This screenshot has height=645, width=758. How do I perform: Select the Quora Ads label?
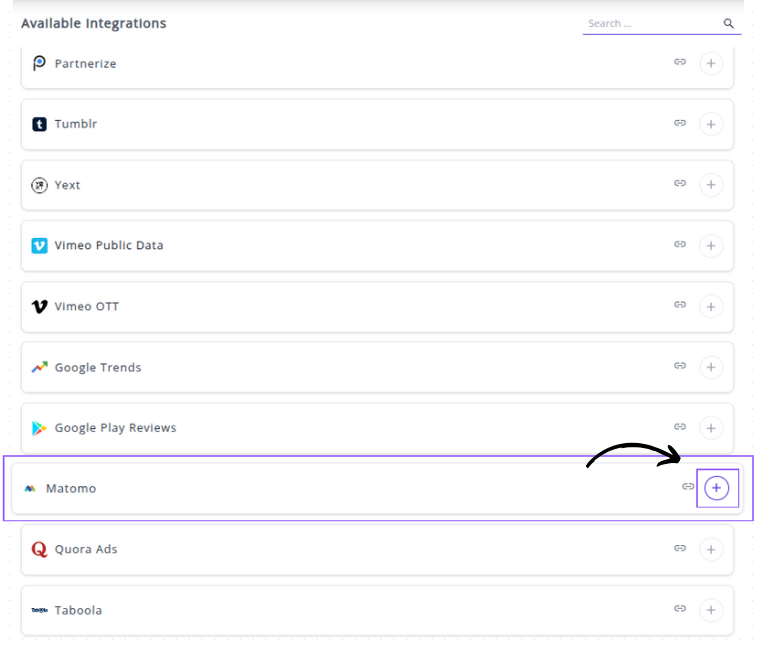pos(86,549)
